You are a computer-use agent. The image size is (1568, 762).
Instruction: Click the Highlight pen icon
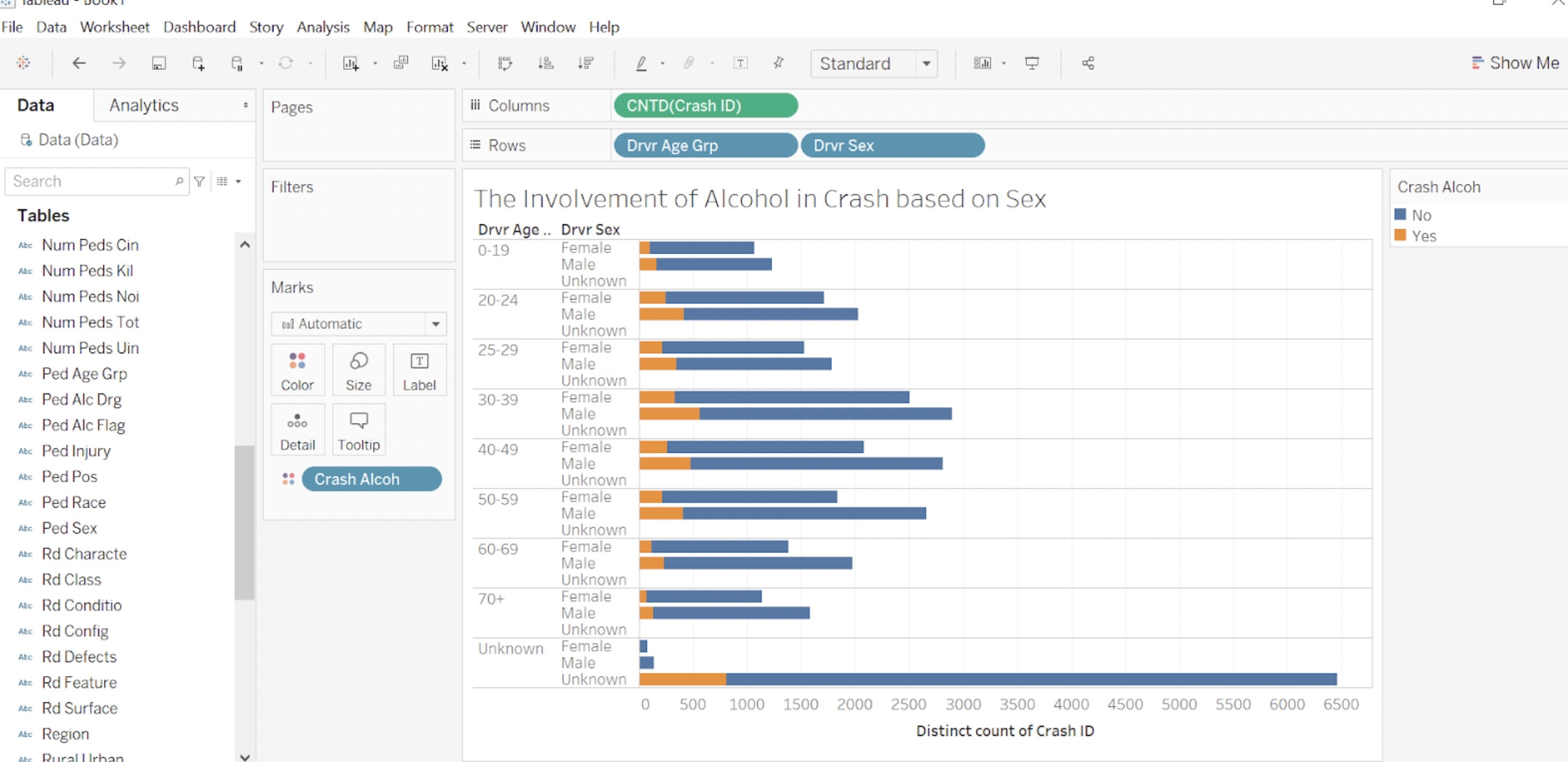pyautogui.click(x=641, y=63)
